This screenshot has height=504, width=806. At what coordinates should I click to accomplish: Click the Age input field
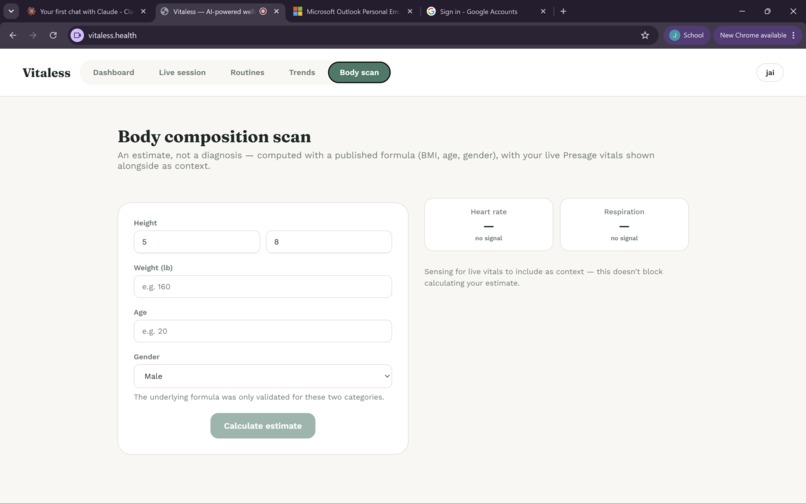click(263, 331)
